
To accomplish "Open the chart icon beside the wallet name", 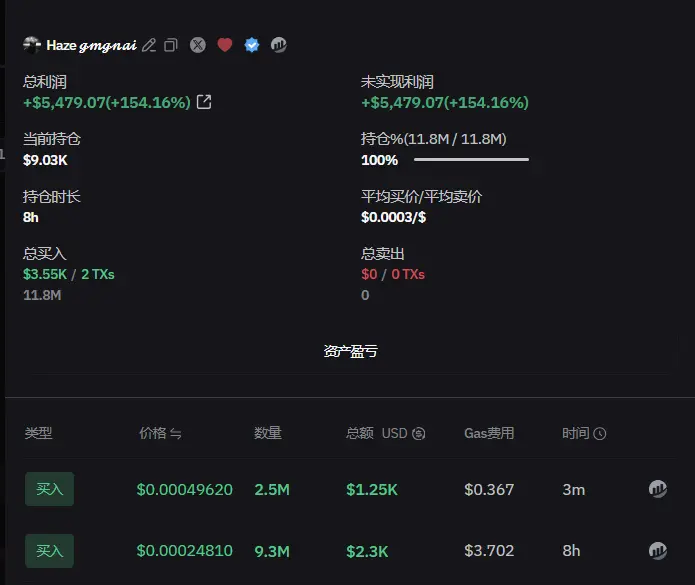I will (279, 45).
